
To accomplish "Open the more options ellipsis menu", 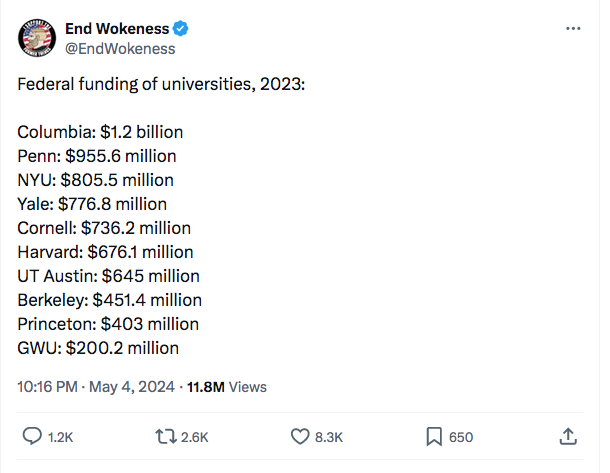I will (x=573, y=29).
